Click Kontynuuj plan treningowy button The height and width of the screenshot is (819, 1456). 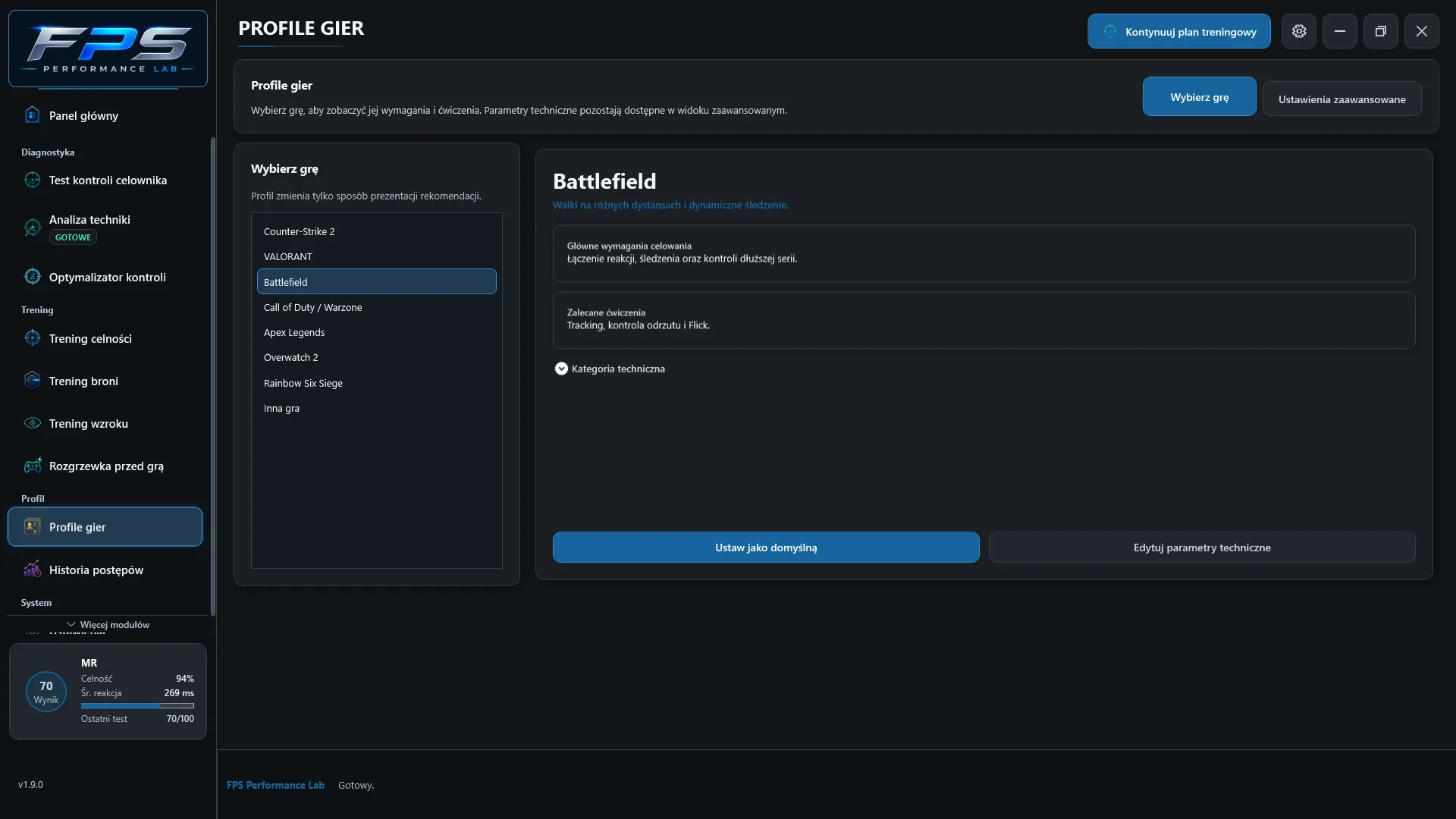1178,31
